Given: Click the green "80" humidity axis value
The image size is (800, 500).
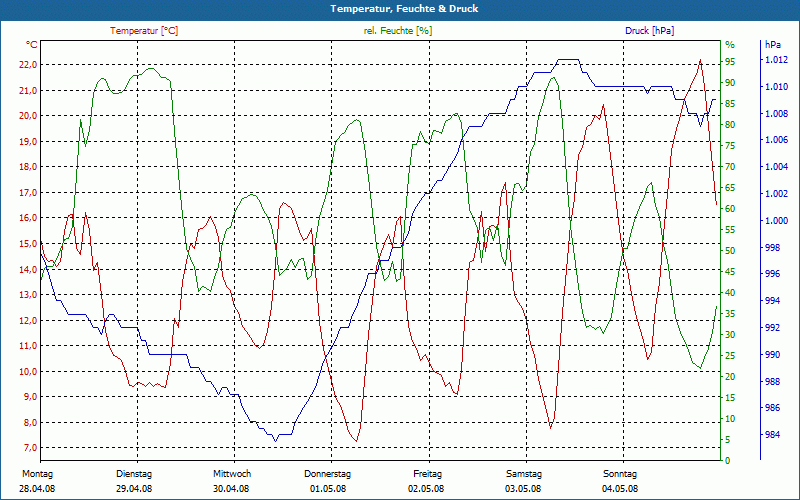Looking at the screenshot, I should pyautogui.click(x=730, y=124).
